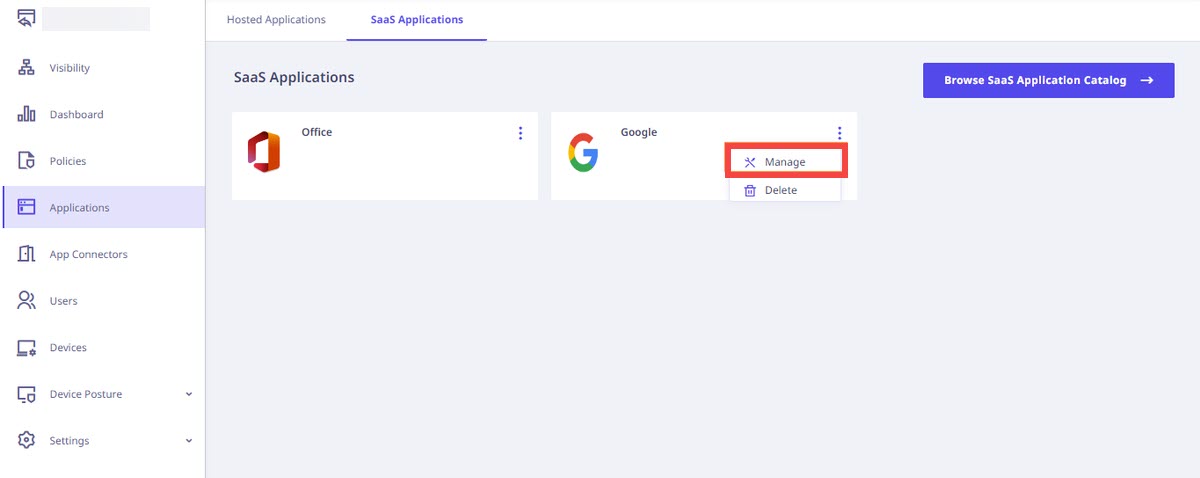Click the Visibility network icon in sidebar
Screen dimensions: 1200x478
pyautogui.click(x=27, y=68)
